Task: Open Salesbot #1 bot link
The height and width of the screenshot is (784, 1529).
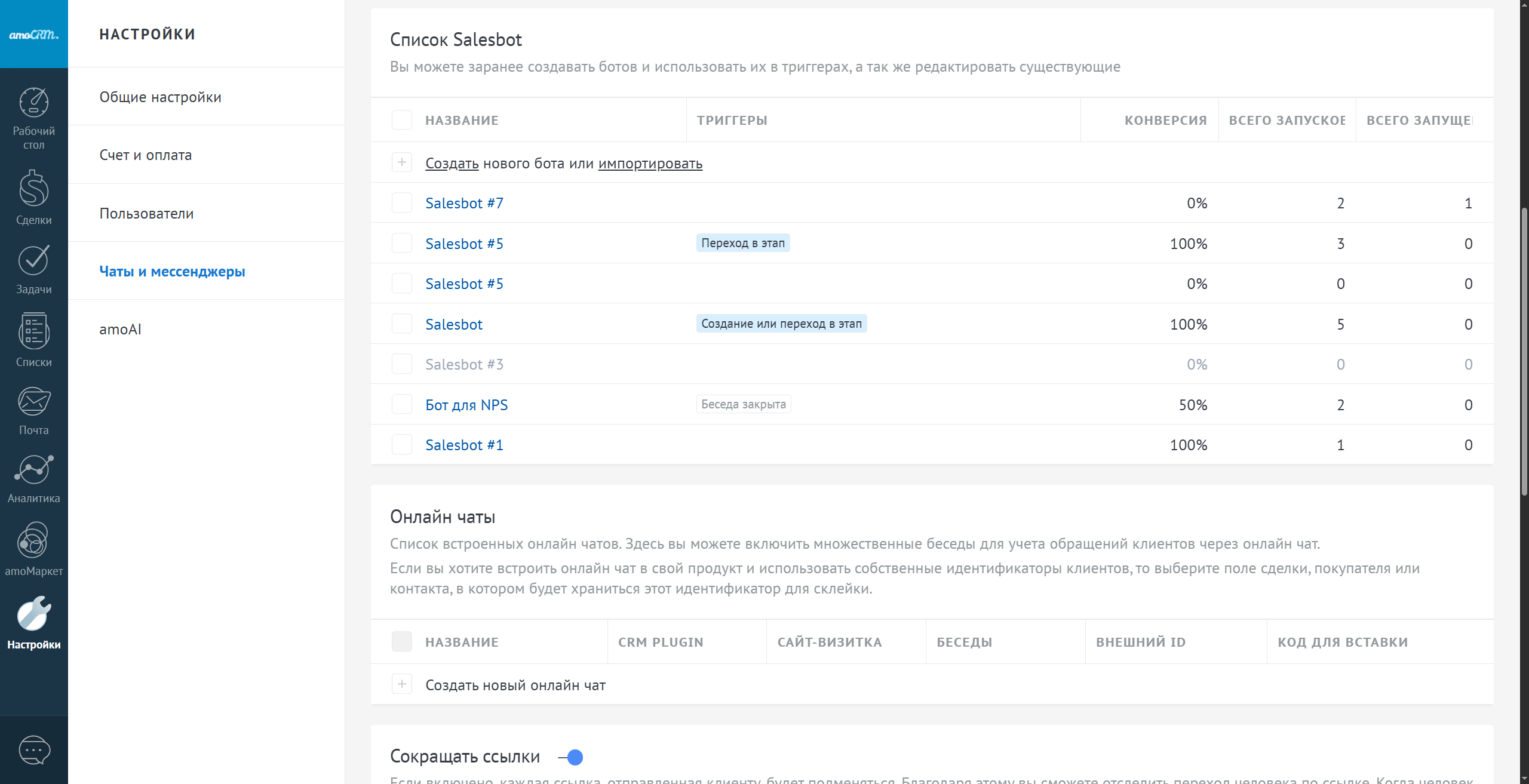Action: tap(464, 445)
